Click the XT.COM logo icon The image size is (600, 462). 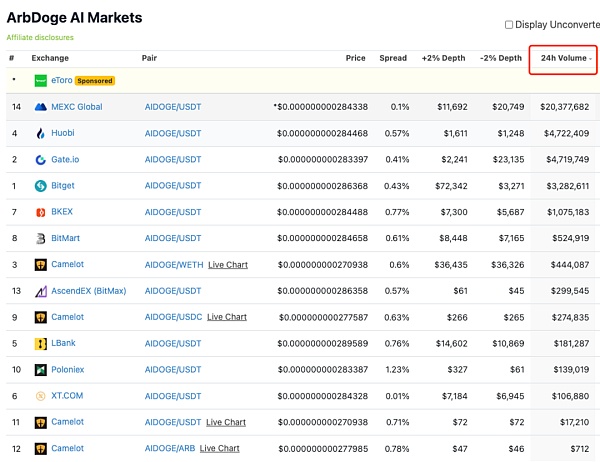41,396
